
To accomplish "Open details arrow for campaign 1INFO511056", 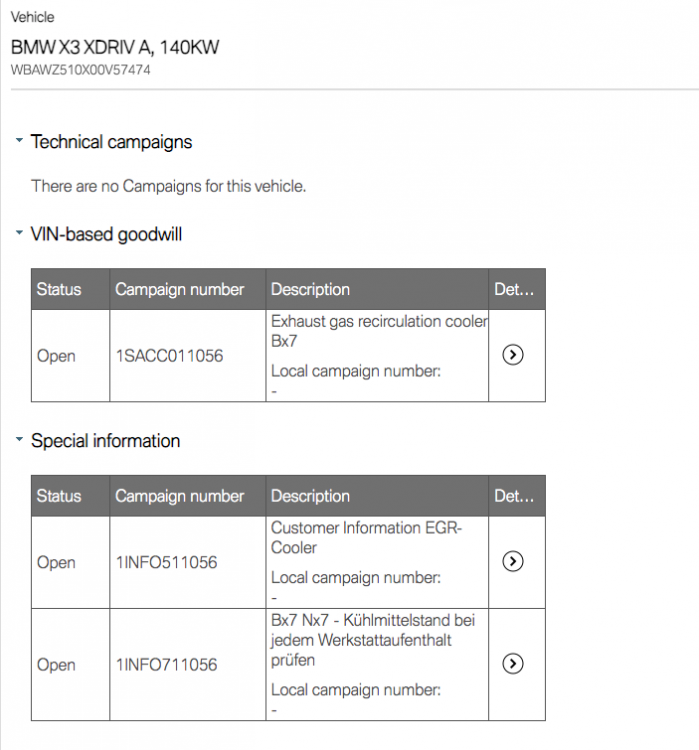I will [513, 562].
